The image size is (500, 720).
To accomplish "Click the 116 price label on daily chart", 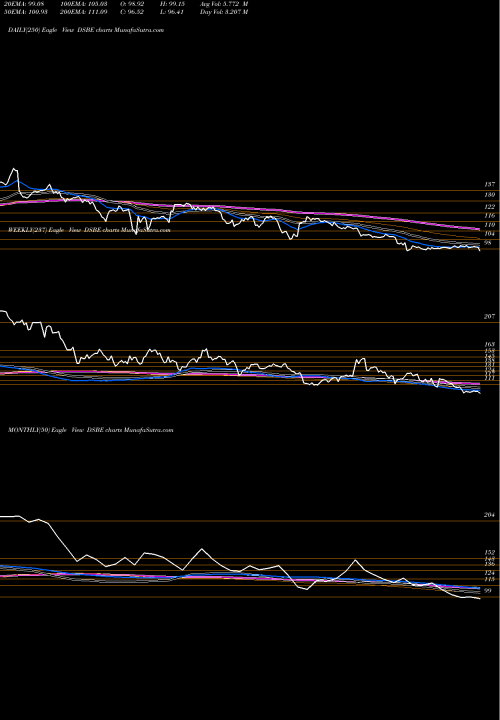I will click(489, 215).
